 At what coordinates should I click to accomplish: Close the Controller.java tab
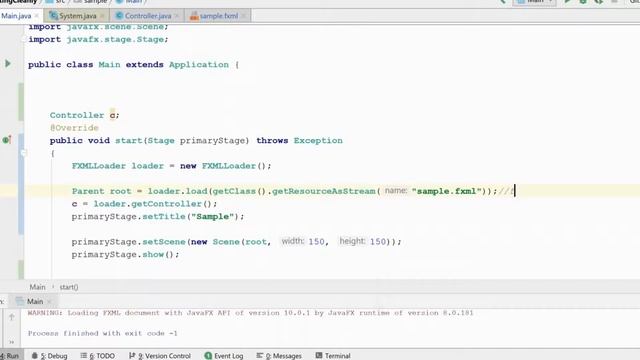tap(177, 16)
